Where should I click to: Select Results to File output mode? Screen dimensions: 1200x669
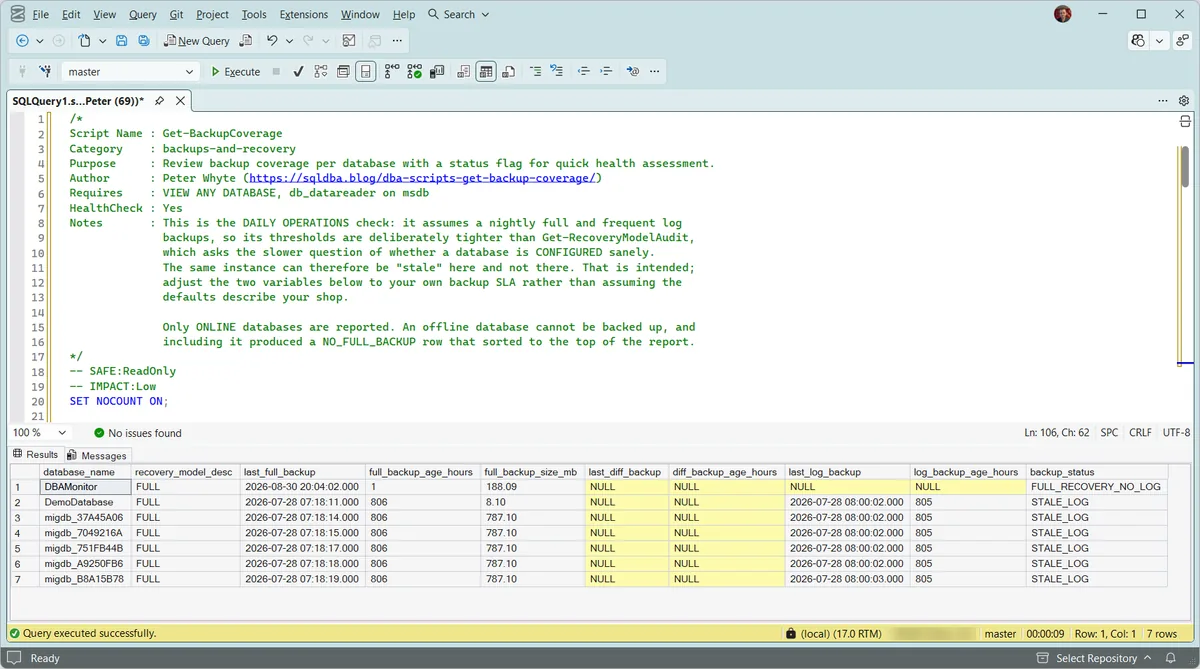pos(509,72)
